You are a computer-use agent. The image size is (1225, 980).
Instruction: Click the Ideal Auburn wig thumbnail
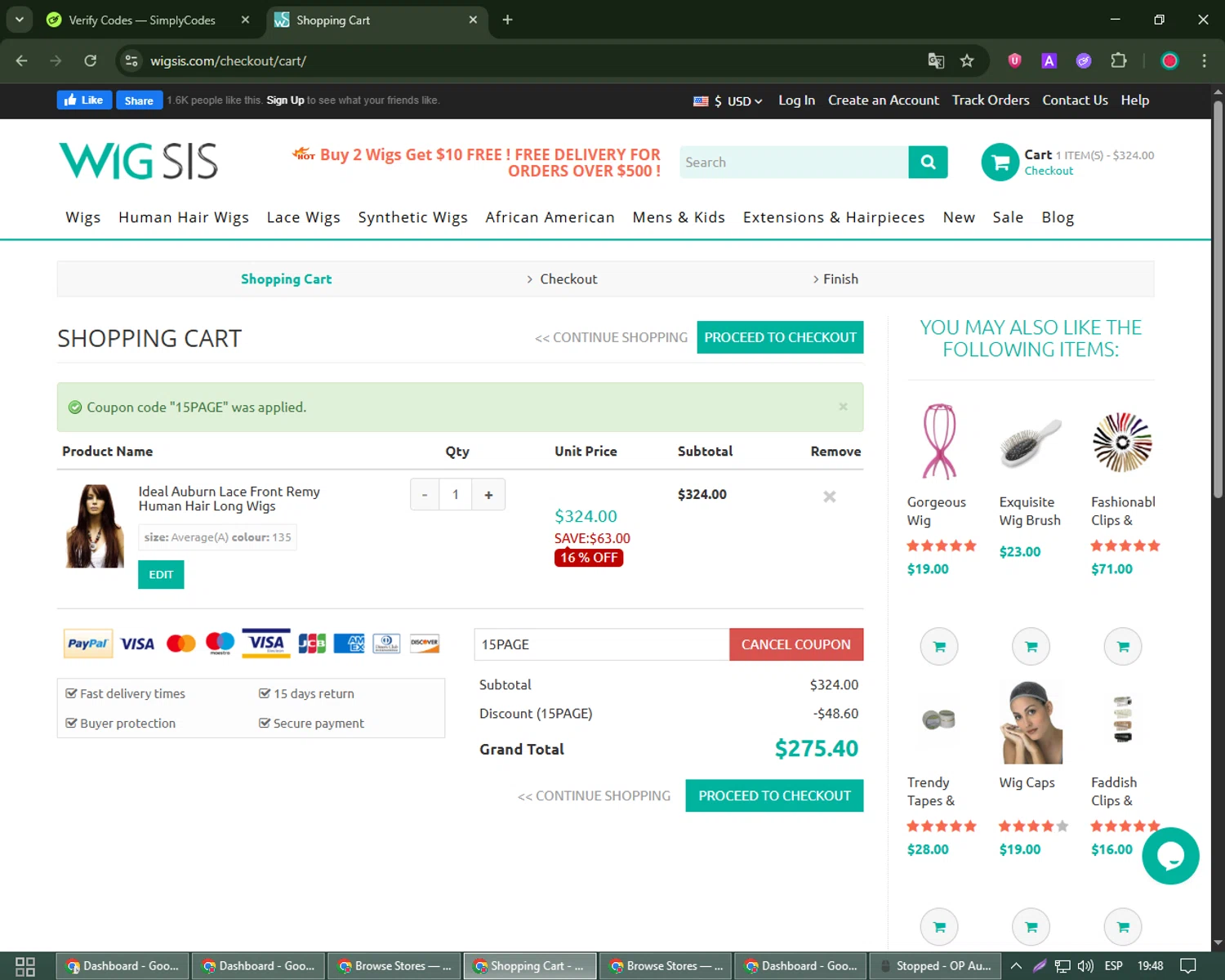point(95,526)
